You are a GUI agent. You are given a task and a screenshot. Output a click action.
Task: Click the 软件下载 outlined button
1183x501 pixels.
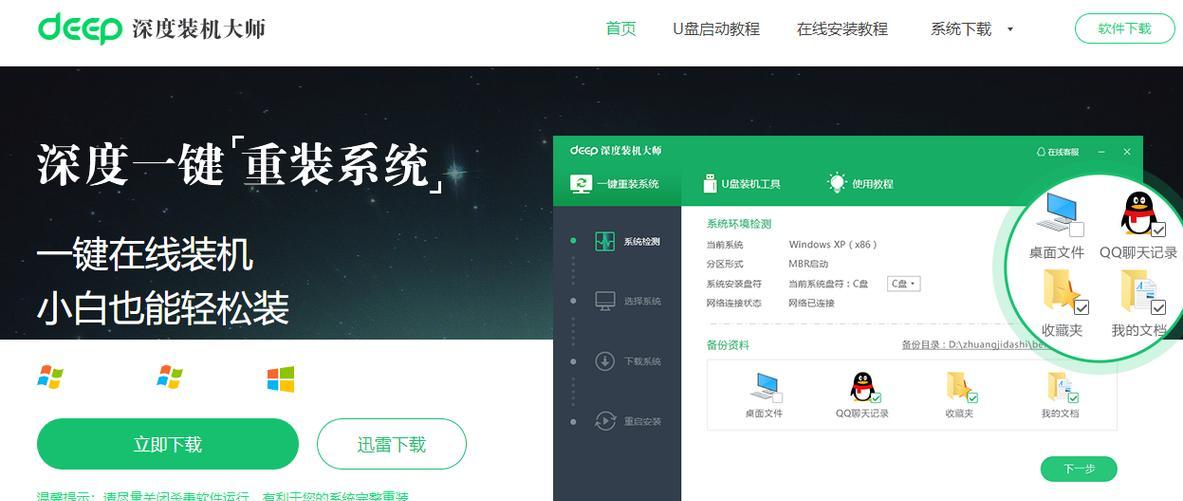(x=1124, y=29)
